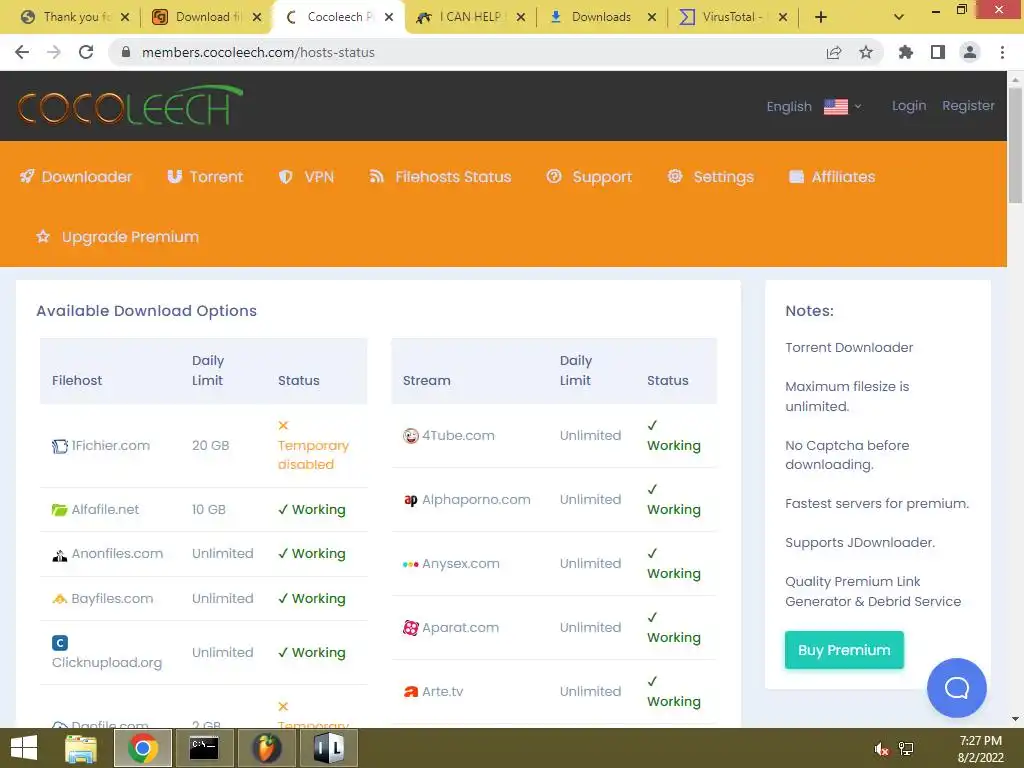The image size is (1024, 768).
Task: Open the Torrent page
Action: coord(205,177)
